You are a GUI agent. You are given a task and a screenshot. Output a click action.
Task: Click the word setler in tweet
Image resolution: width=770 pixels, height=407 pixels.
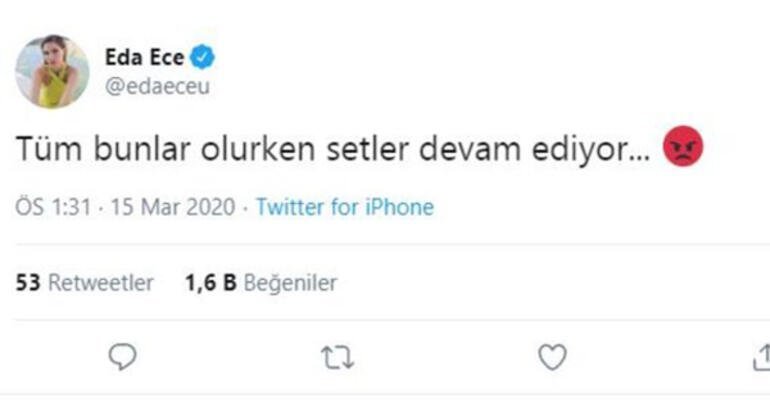[x=375, y=150]
